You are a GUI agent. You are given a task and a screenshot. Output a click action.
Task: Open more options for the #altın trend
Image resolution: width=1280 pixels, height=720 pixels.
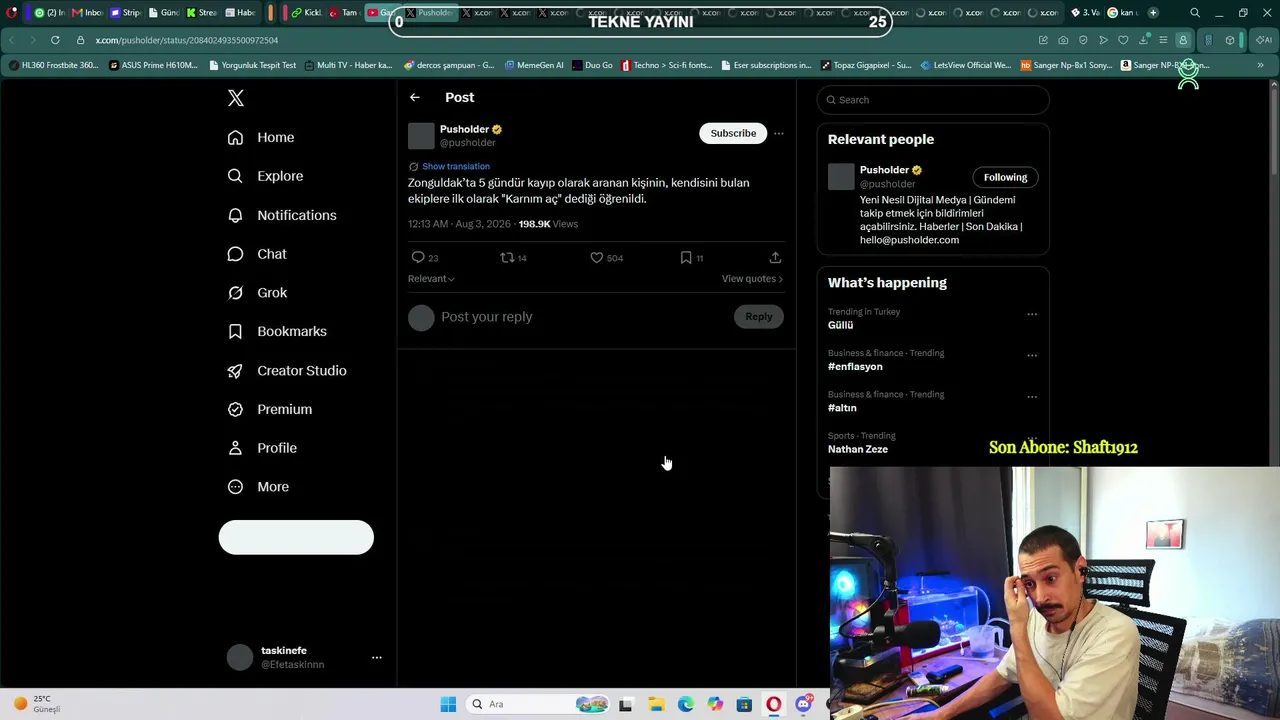[1032, 396]
